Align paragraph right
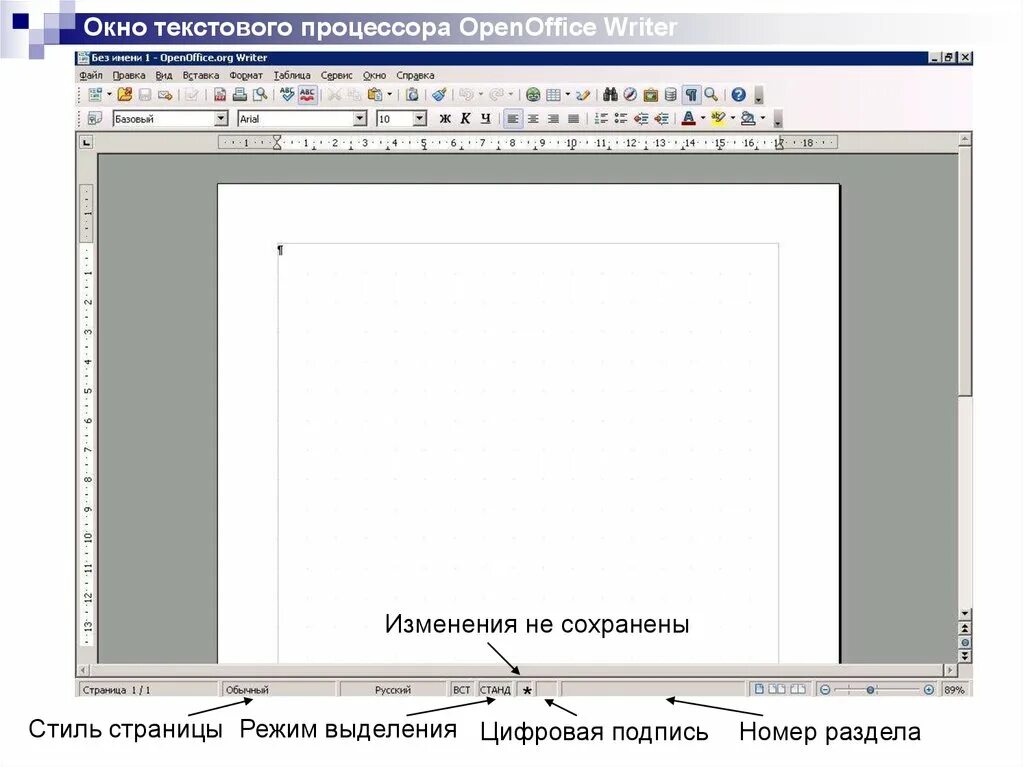 tap(553, 119)
